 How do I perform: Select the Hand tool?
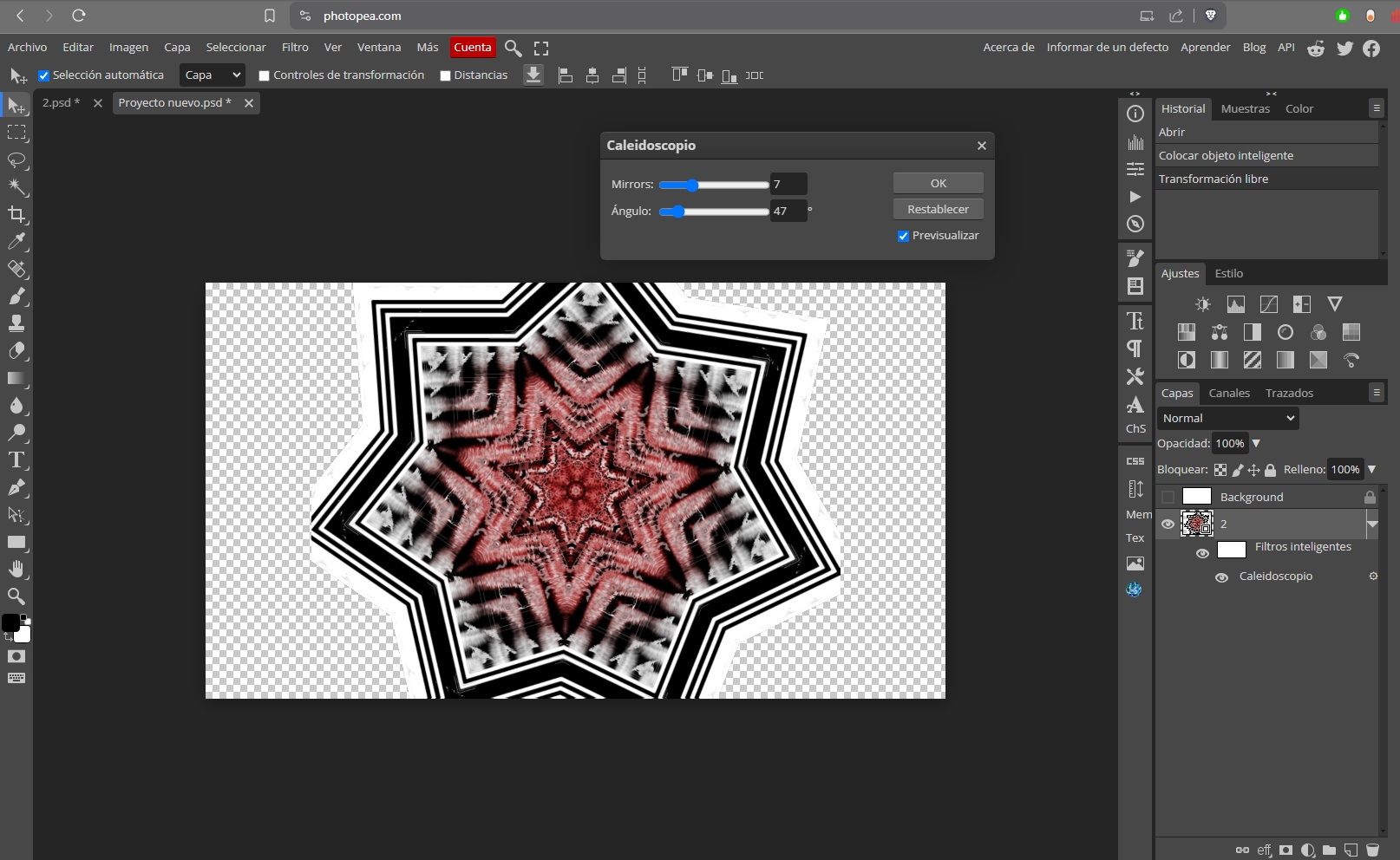click(16, 570)
